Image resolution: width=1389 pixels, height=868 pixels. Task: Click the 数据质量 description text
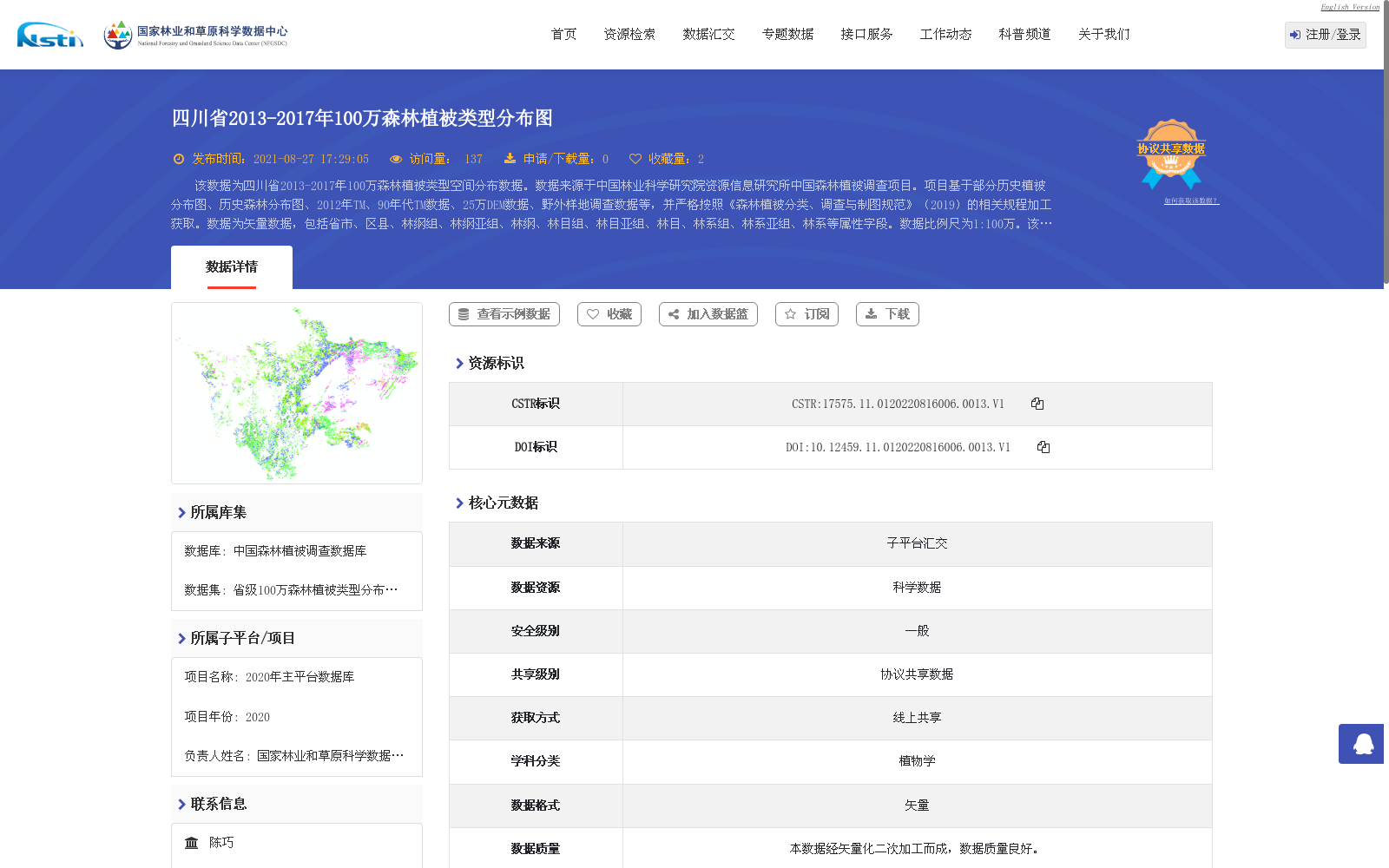(917, 849)
